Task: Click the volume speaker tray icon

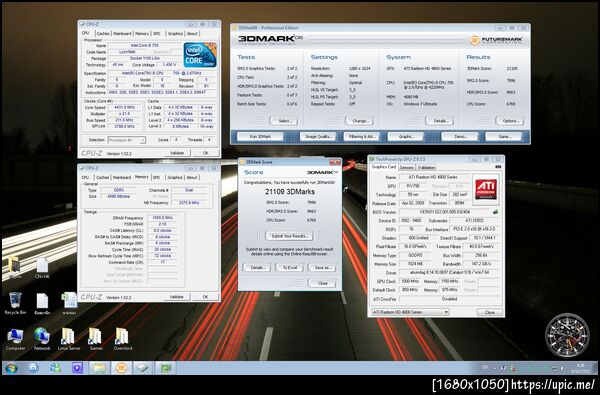Action: click(562, 368)
